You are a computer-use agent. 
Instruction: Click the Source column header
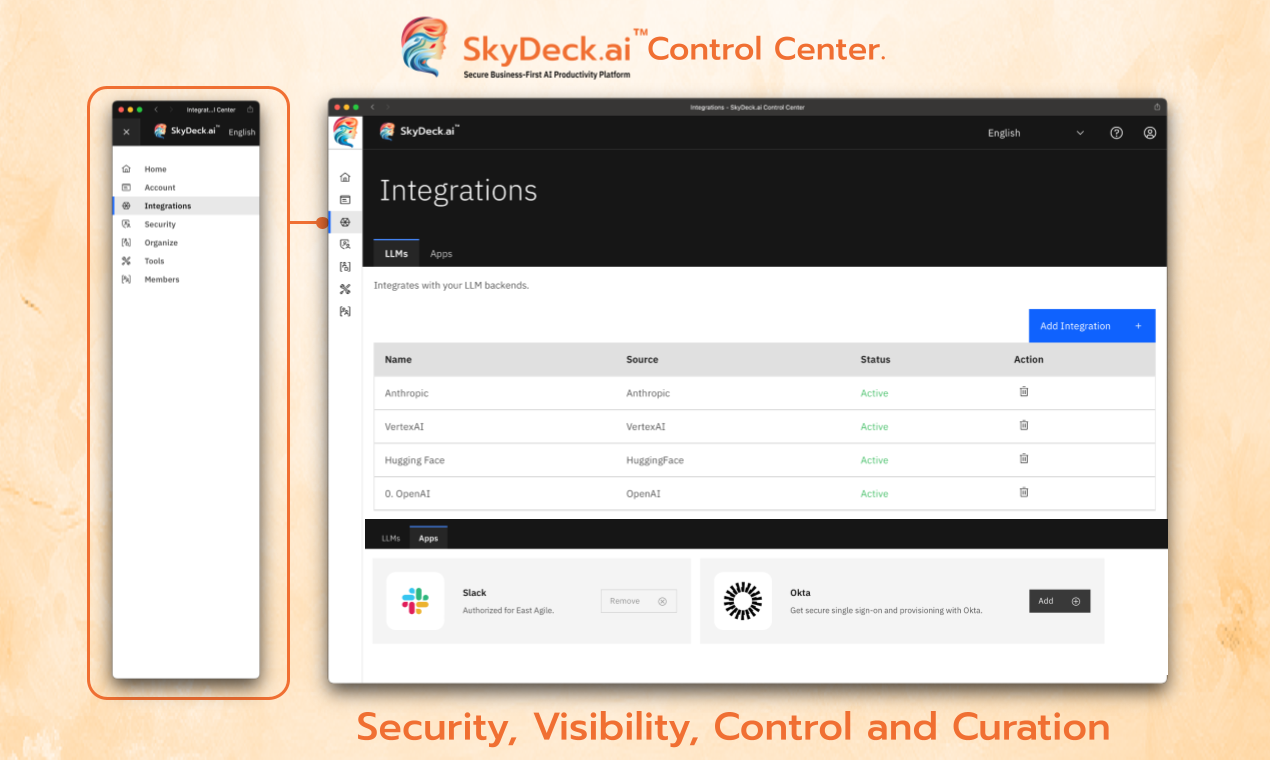pyautogui.click(x=642, y=359)
